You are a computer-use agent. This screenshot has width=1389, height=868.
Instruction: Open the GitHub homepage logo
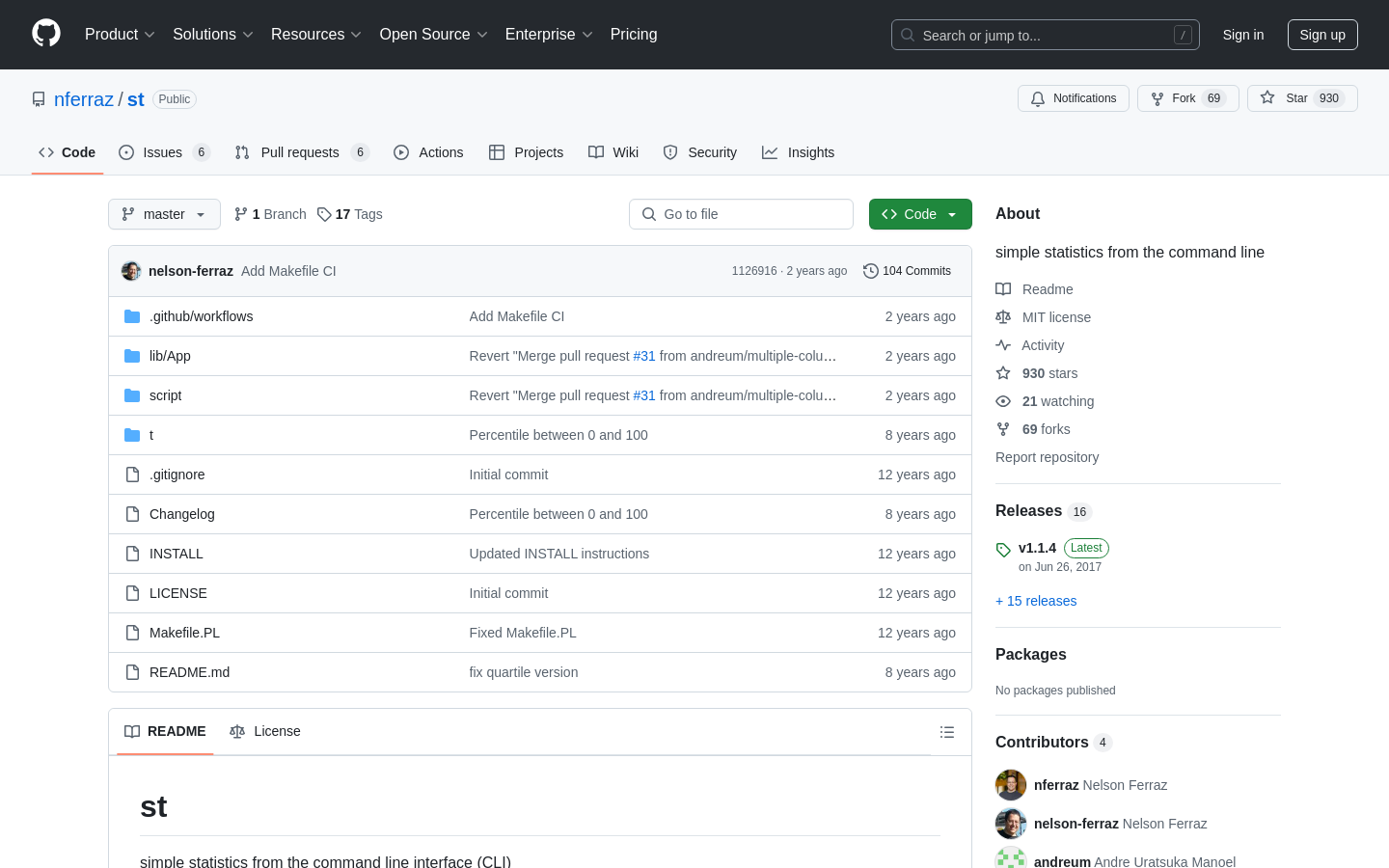click(x=46, y=34)
